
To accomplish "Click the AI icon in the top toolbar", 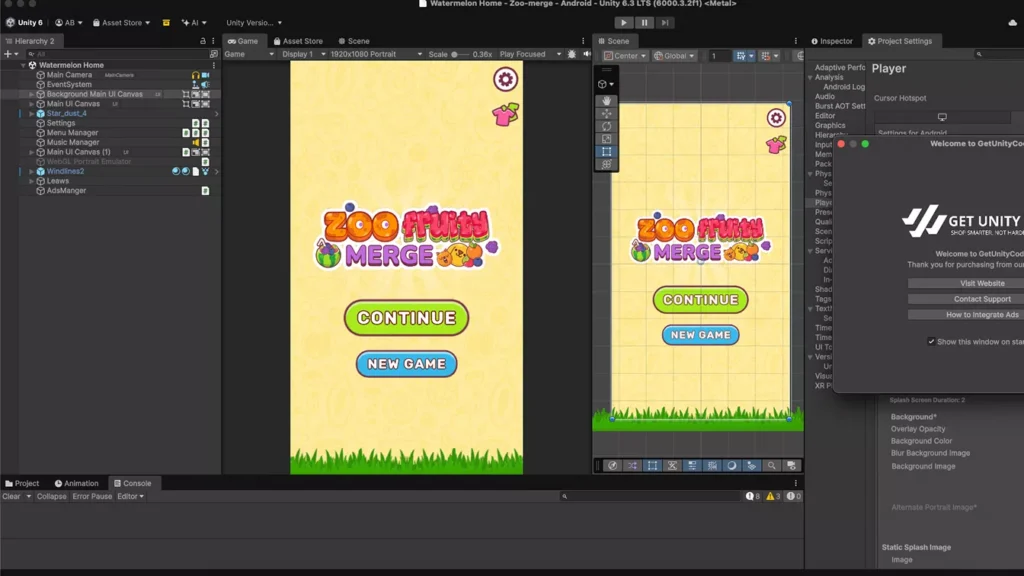I will [186, 22].
